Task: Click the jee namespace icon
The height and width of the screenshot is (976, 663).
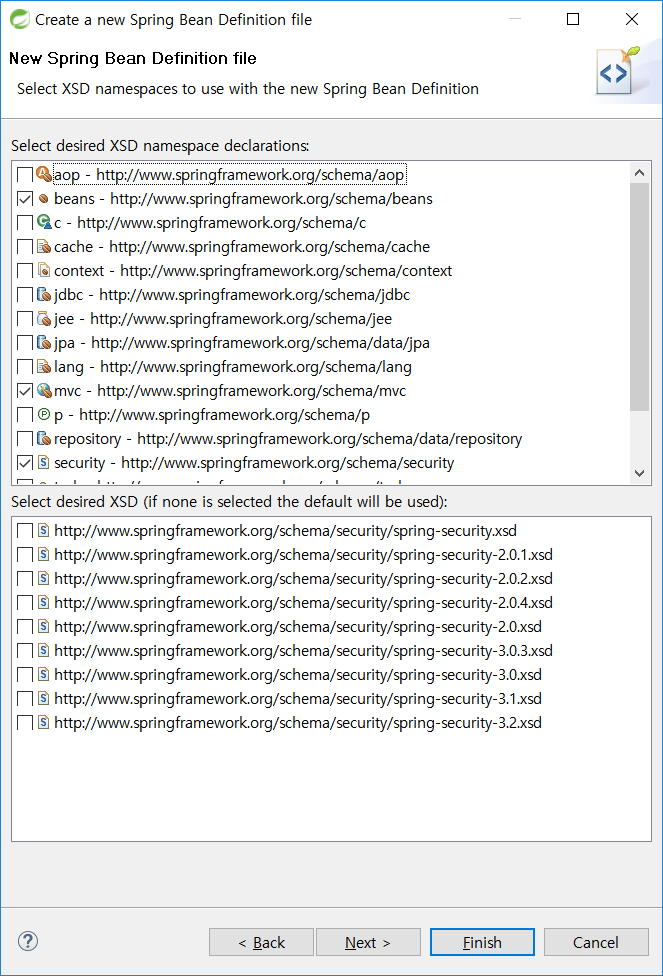Action: (x=44, y=319)
